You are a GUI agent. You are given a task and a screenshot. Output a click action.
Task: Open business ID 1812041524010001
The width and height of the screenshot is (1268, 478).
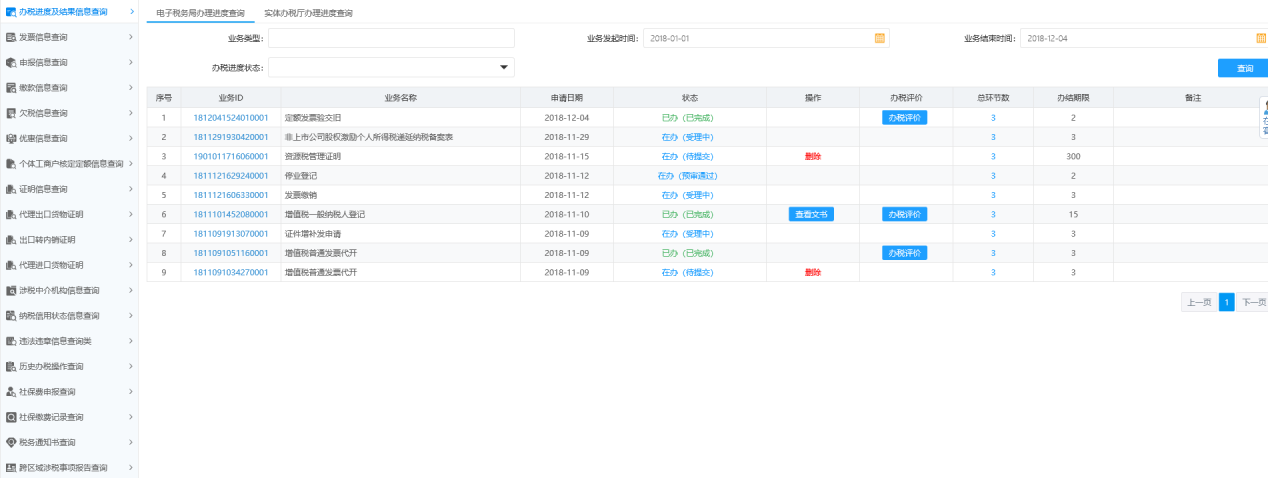pyautogui.click(x=231, y=117)
